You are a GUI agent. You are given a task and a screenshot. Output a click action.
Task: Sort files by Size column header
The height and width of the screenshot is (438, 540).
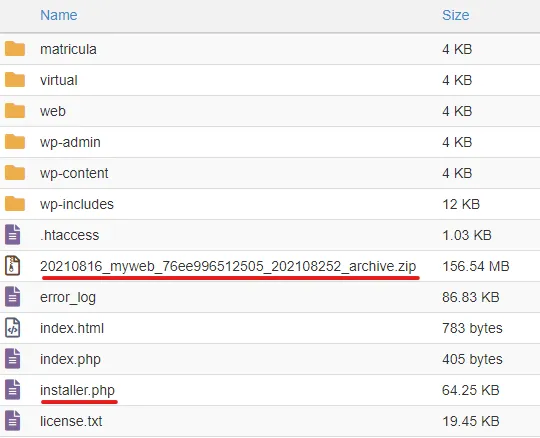pos(456,15)
